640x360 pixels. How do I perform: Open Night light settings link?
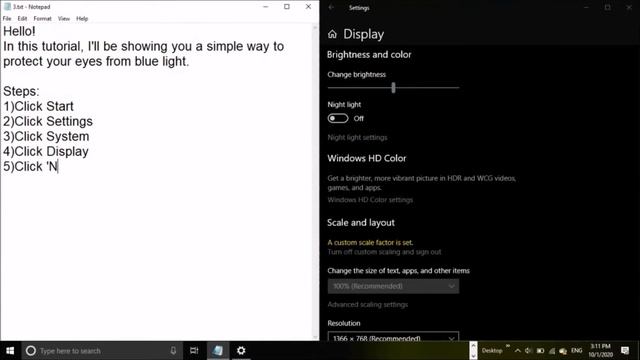pyautogui.click(x=357, y=138)
